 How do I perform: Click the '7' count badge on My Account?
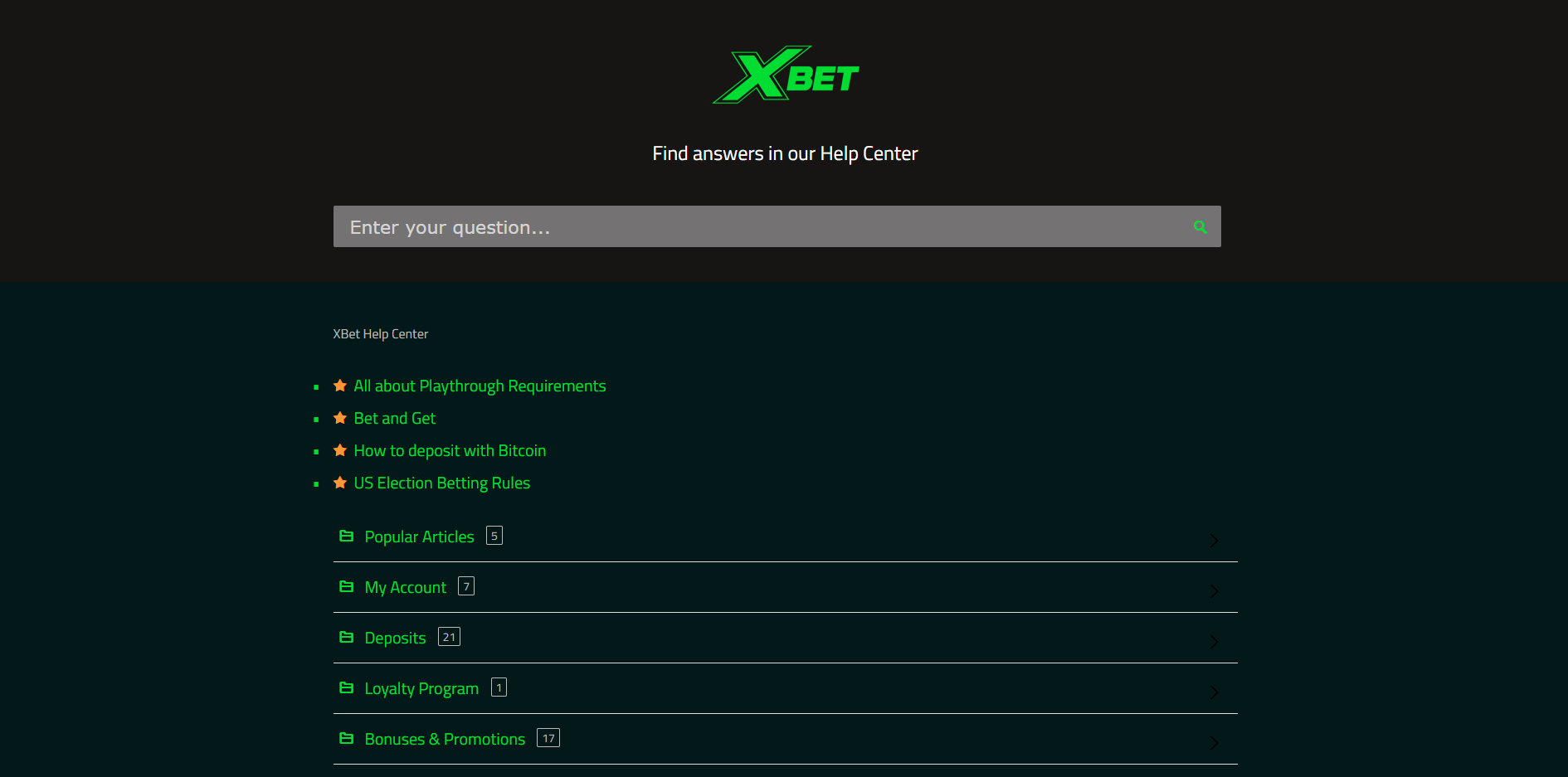pyautogui.click(x=466, y=586)
